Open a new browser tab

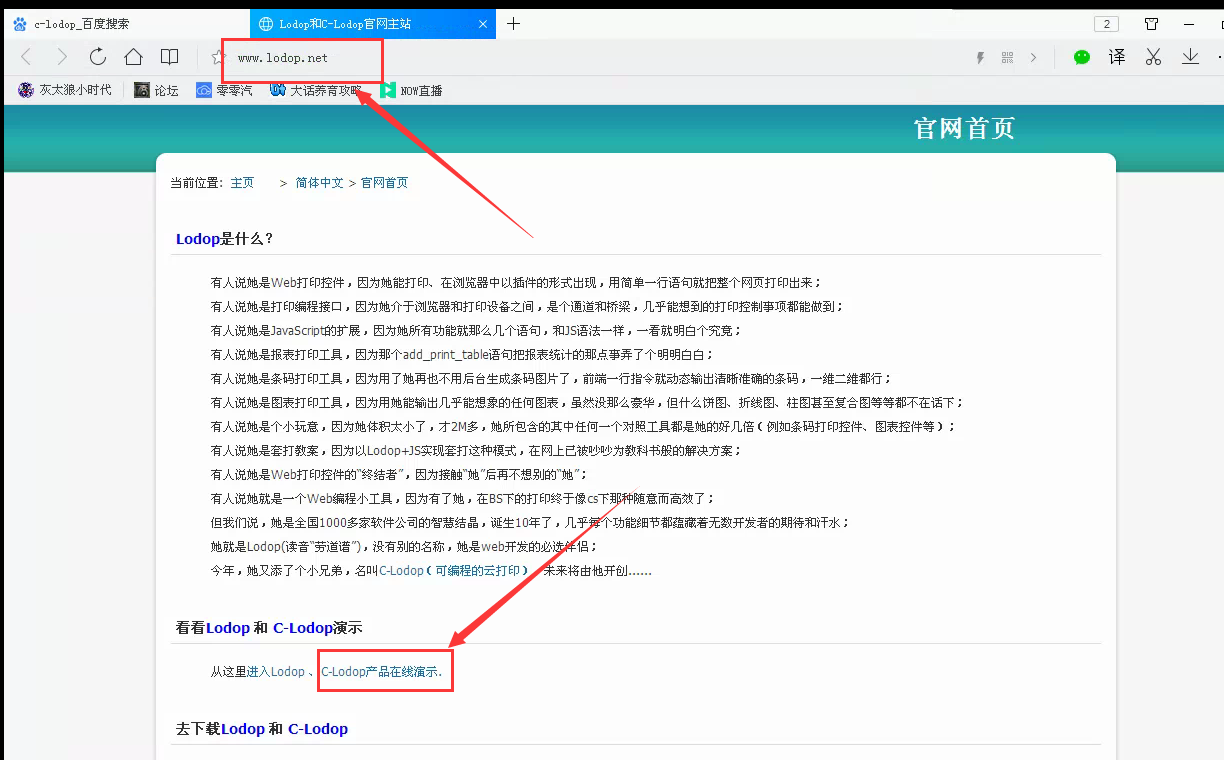coord(513,23)
